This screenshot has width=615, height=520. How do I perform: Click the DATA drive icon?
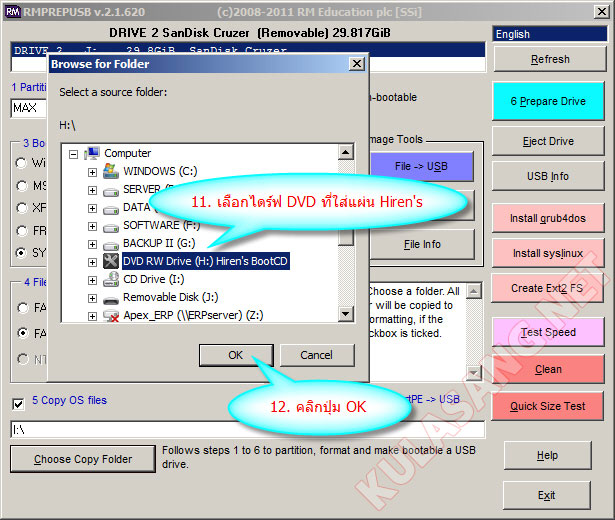[111, 210]
